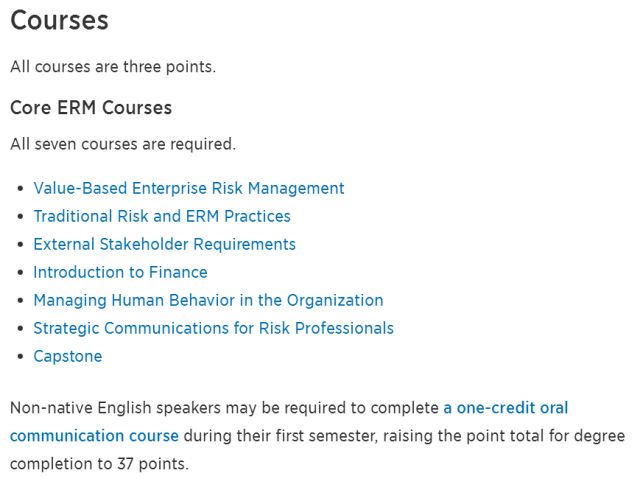Visit External Stakeholder Requirements course page

(164, 244)
